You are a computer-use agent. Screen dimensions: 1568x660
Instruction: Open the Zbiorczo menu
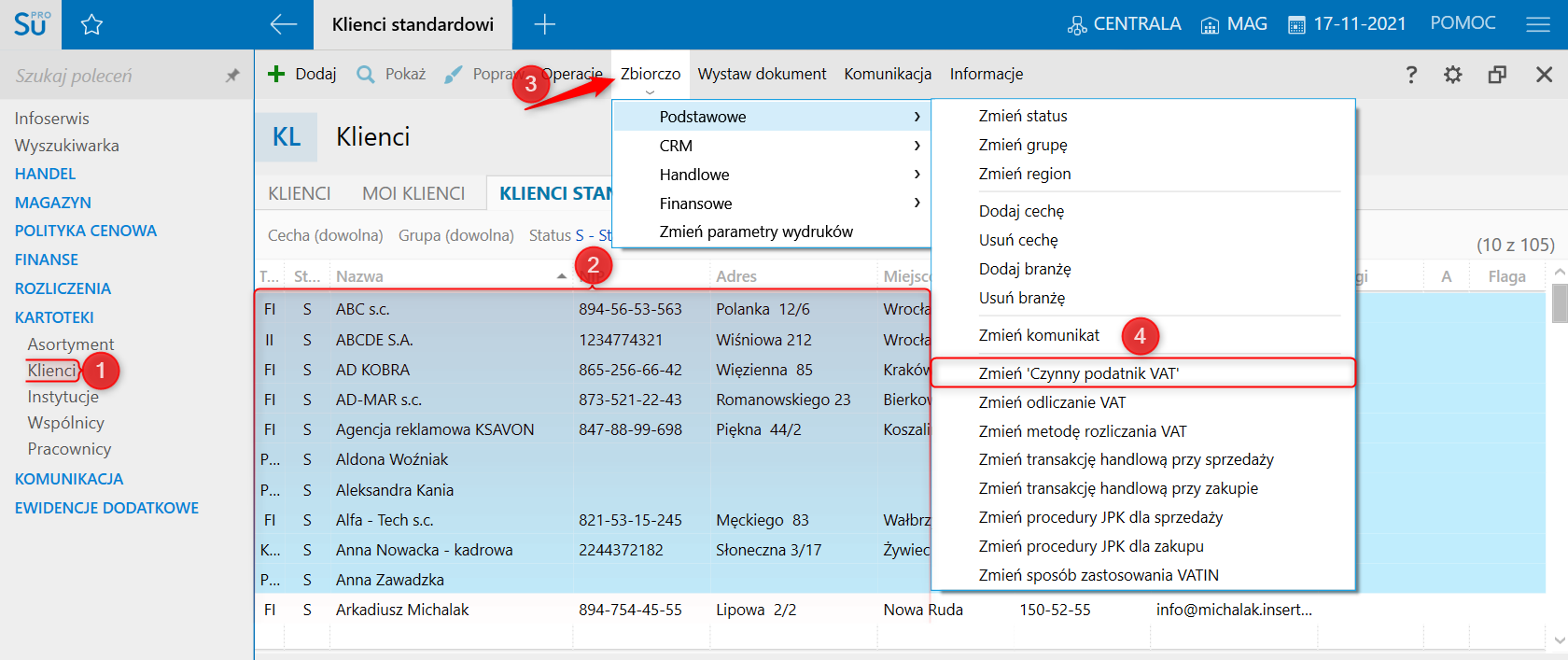point(651,74)
